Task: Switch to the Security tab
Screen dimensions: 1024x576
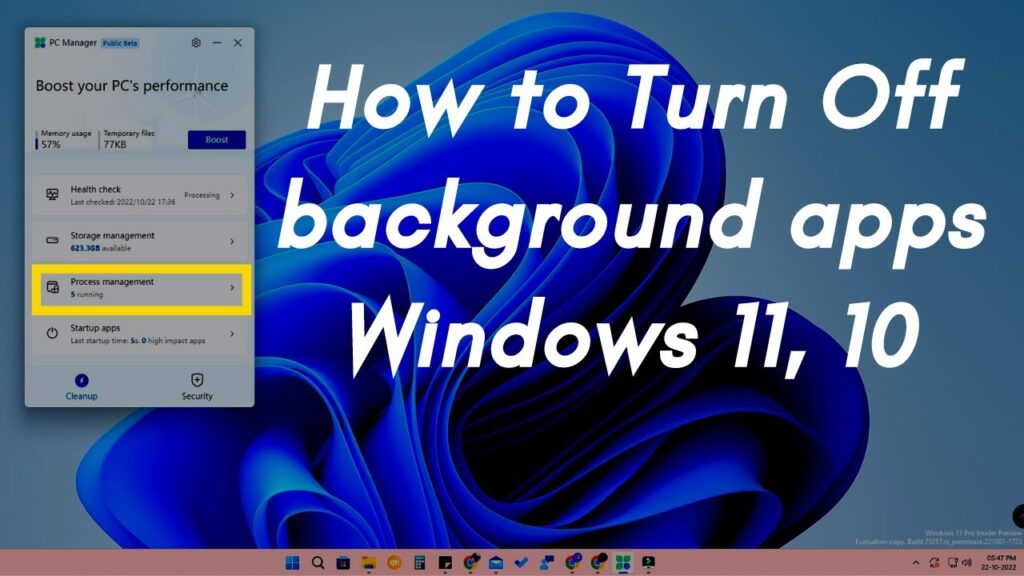Action: point(197,387)
